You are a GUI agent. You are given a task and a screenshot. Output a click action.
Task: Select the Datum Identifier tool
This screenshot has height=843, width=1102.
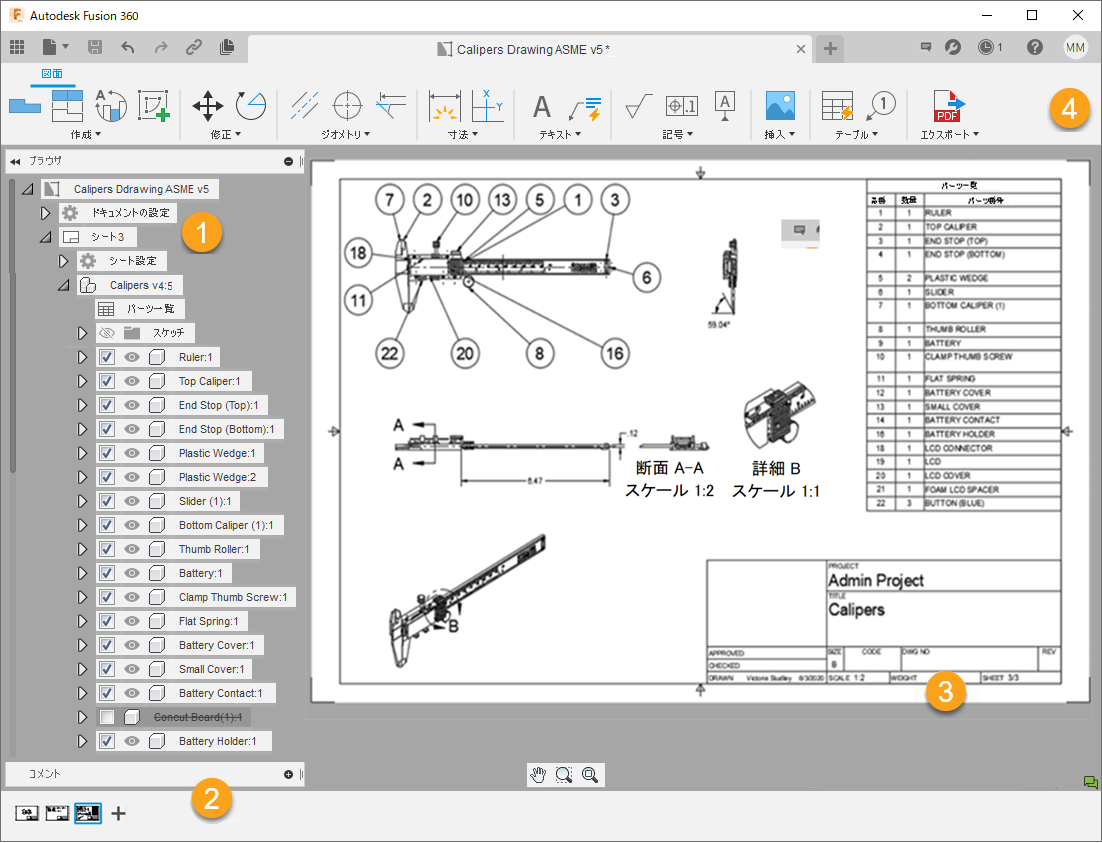725,106
